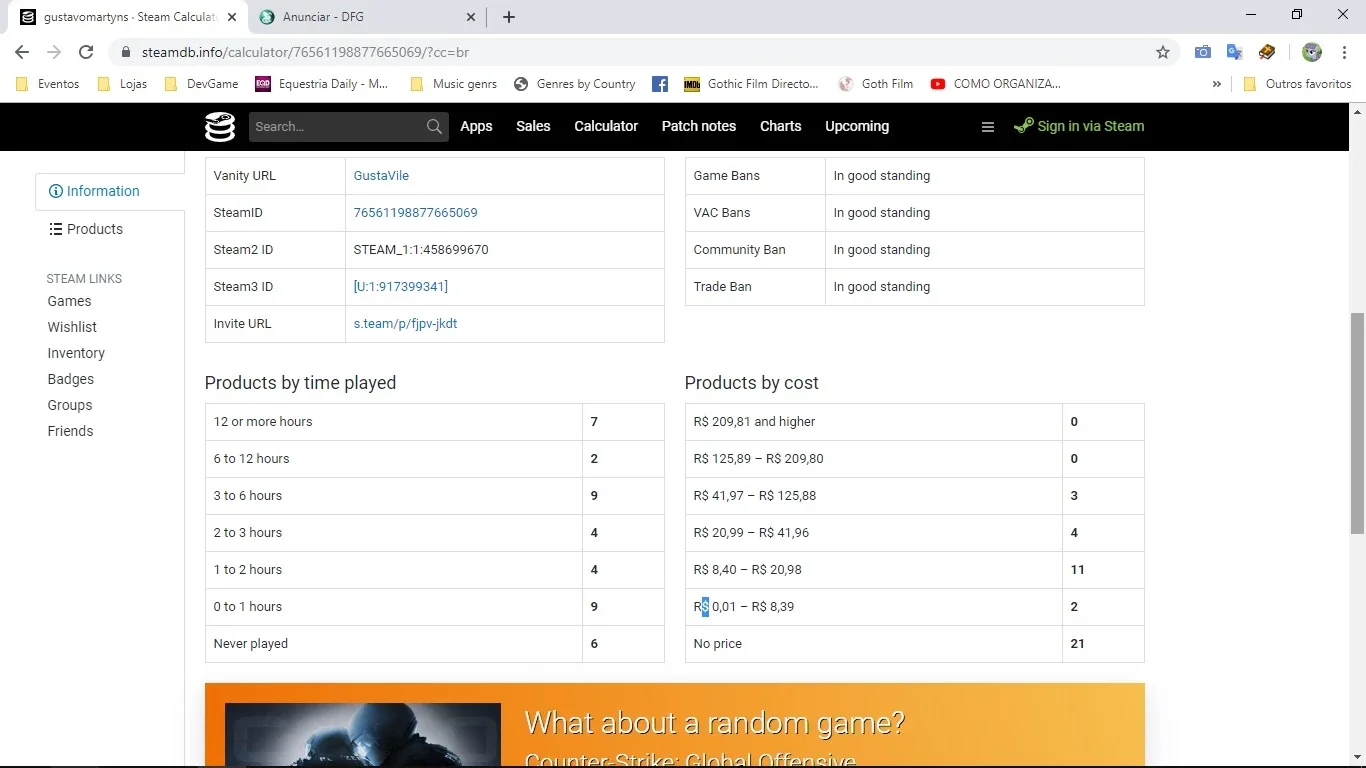Open the COMO ORGANIZA... YouTube bookmark
This screenshot has width=1366, height=768.
[996, 84]
